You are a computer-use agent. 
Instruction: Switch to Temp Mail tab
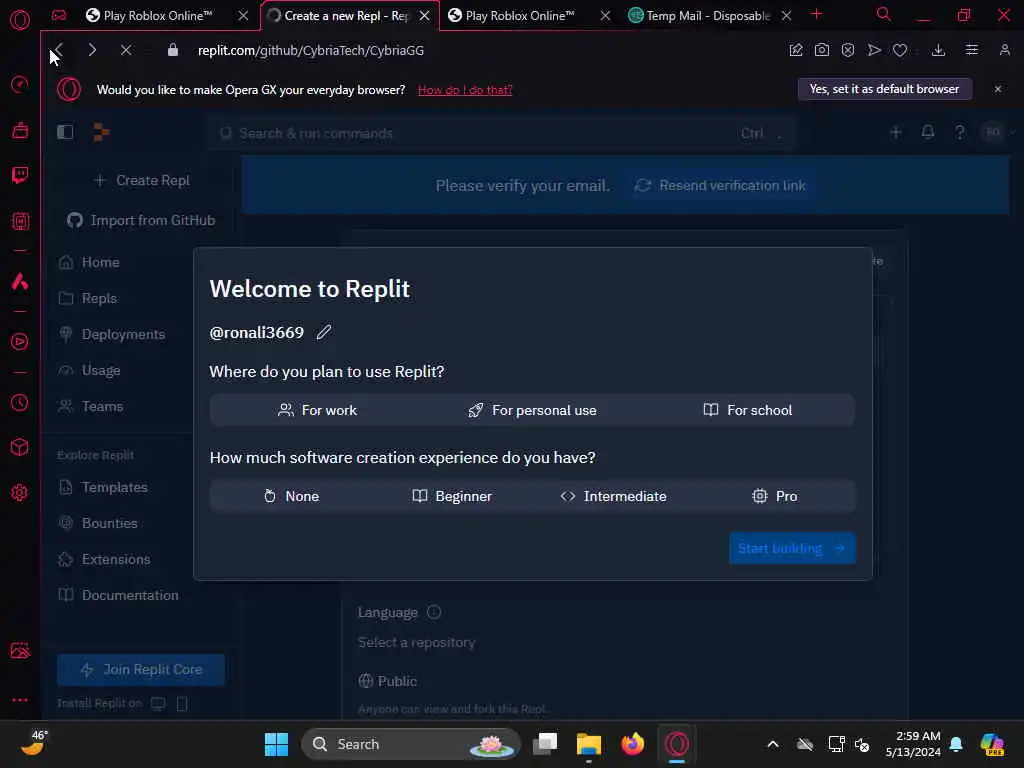(710, 16)
